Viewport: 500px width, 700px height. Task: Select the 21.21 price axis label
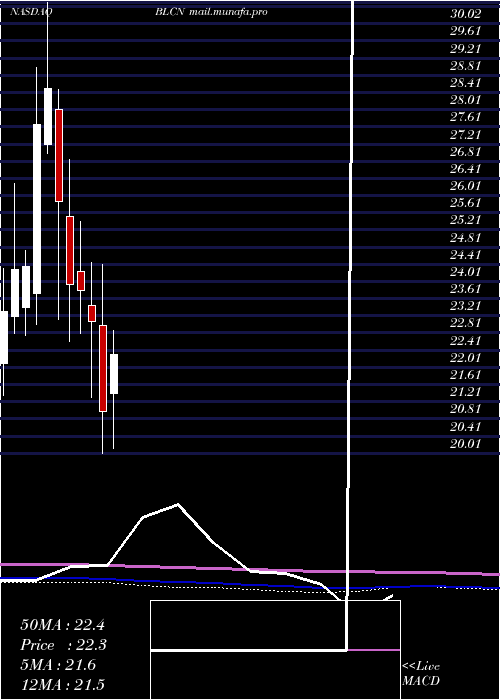[465, 392]
